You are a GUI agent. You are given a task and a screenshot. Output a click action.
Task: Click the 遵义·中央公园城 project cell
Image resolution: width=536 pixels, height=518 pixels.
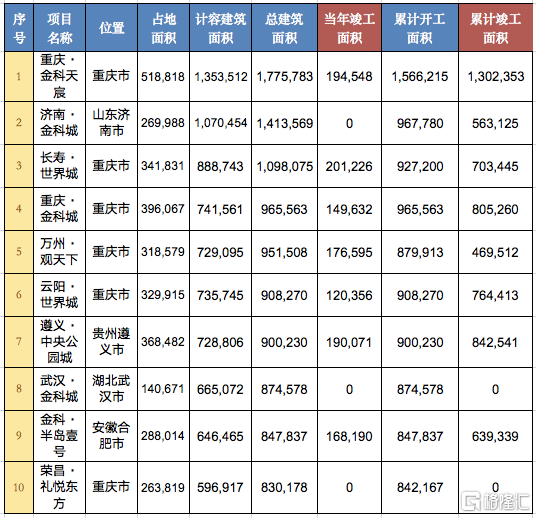pos(59,342)
